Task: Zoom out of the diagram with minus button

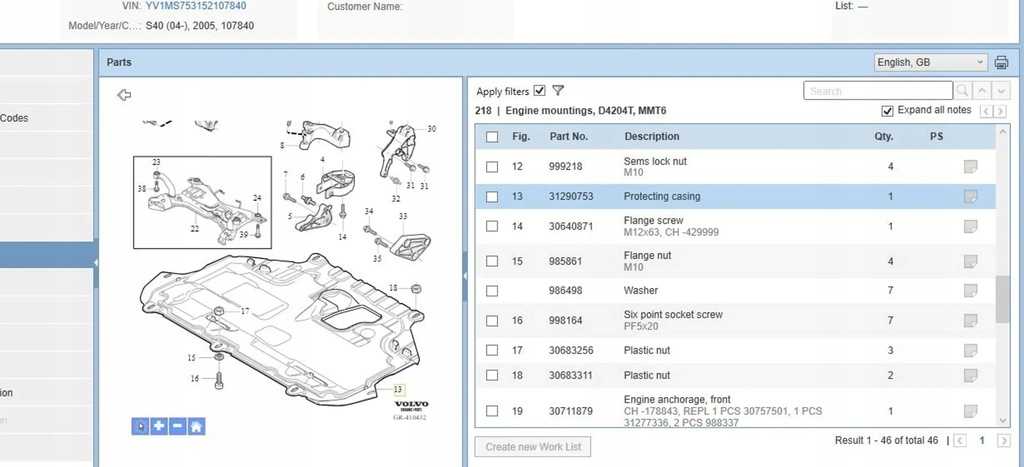Action: (x=178, y=427)
